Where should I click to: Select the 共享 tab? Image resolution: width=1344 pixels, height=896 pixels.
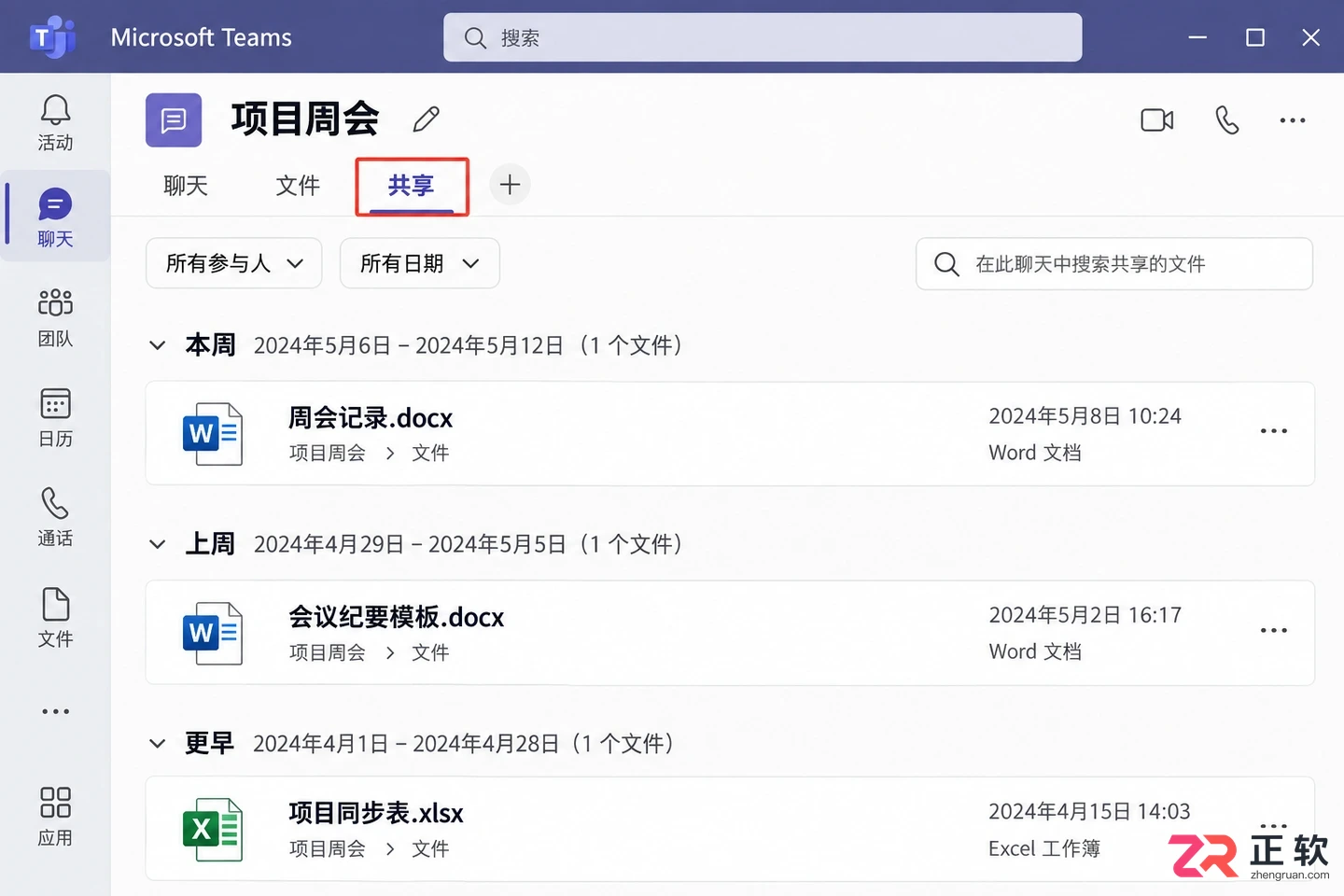[x=412, y=185]
